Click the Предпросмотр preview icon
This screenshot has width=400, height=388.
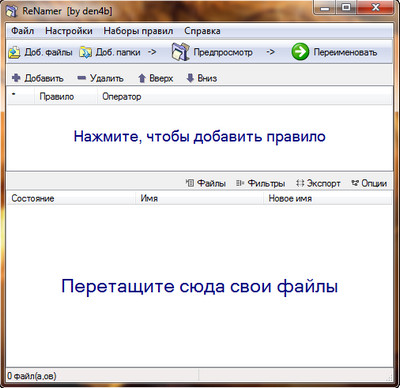click(180, 52)
